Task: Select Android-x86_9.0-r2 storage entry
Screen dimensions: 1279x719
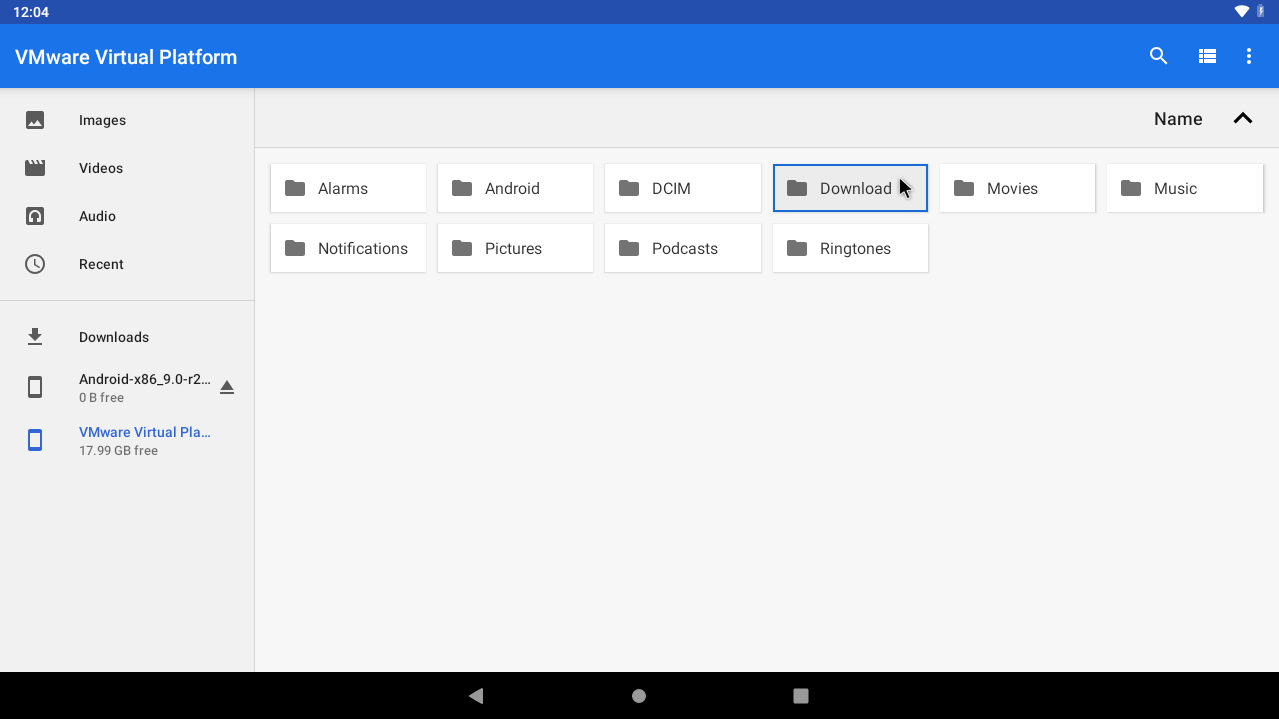Action: point(127,387)
